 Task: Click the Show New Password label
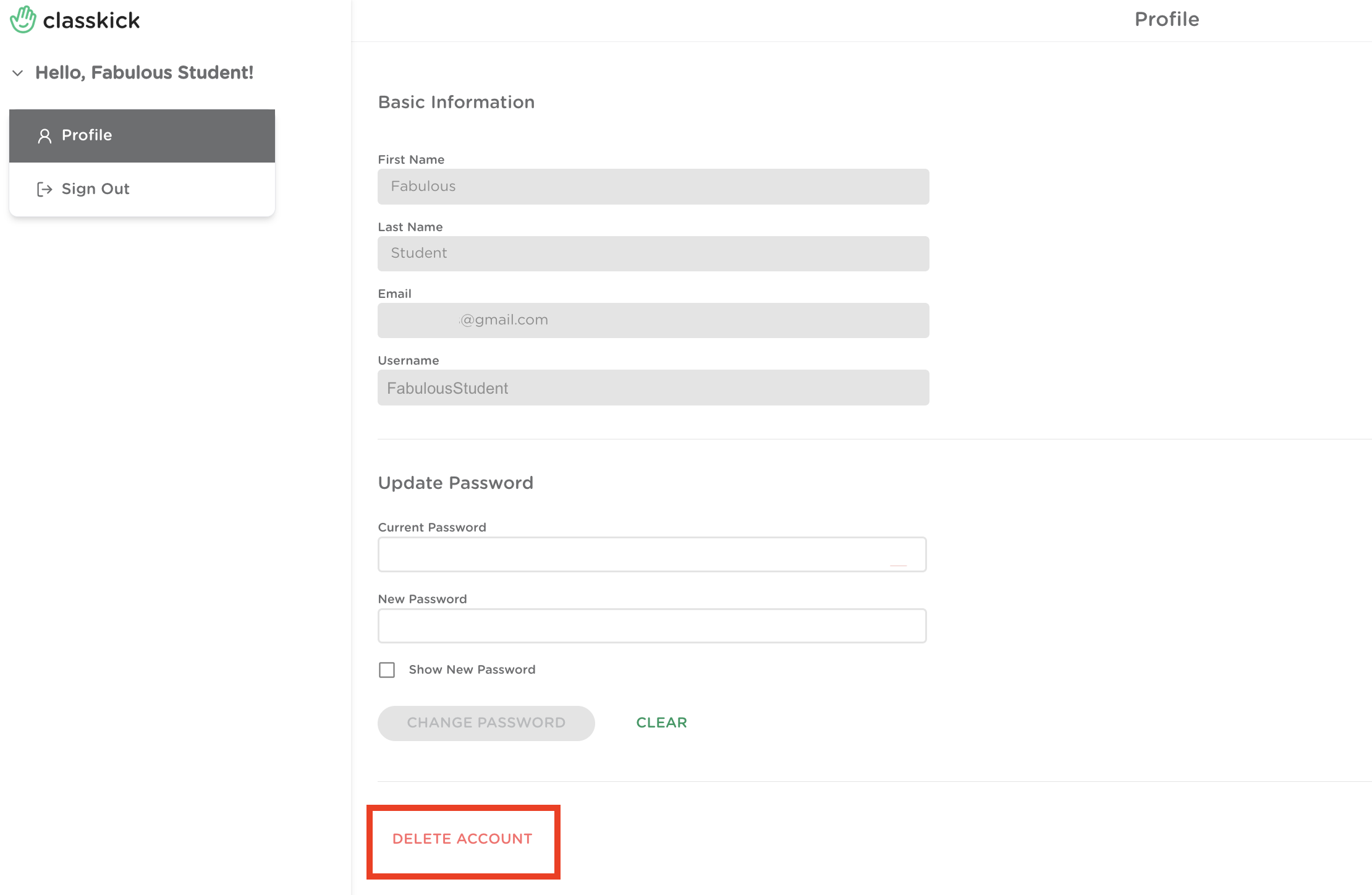tap(472, 670)
